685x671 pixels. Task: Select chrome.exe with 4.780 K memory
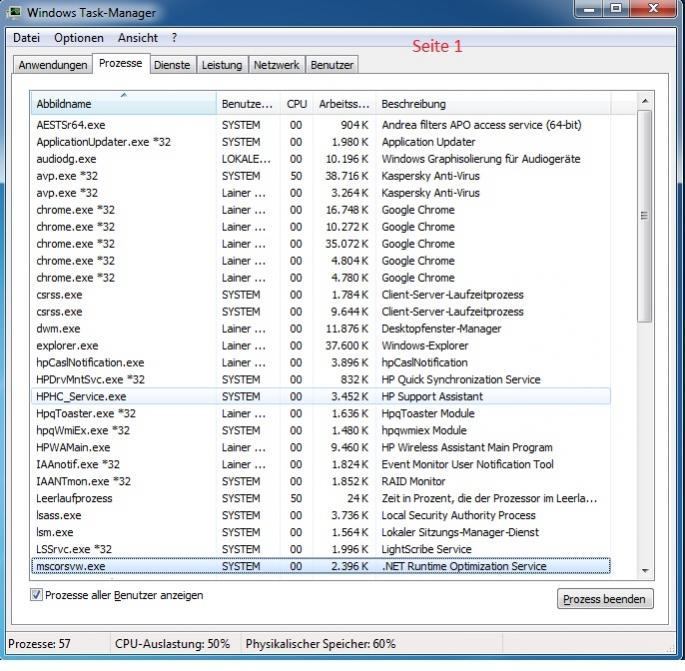[321, 278]
